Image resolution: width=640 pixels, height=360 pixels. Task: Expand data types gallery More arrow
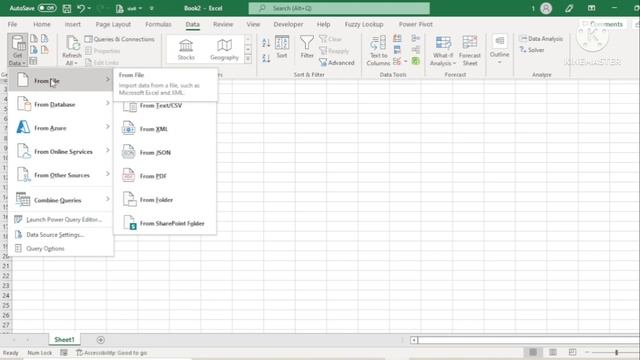(248, 60)
